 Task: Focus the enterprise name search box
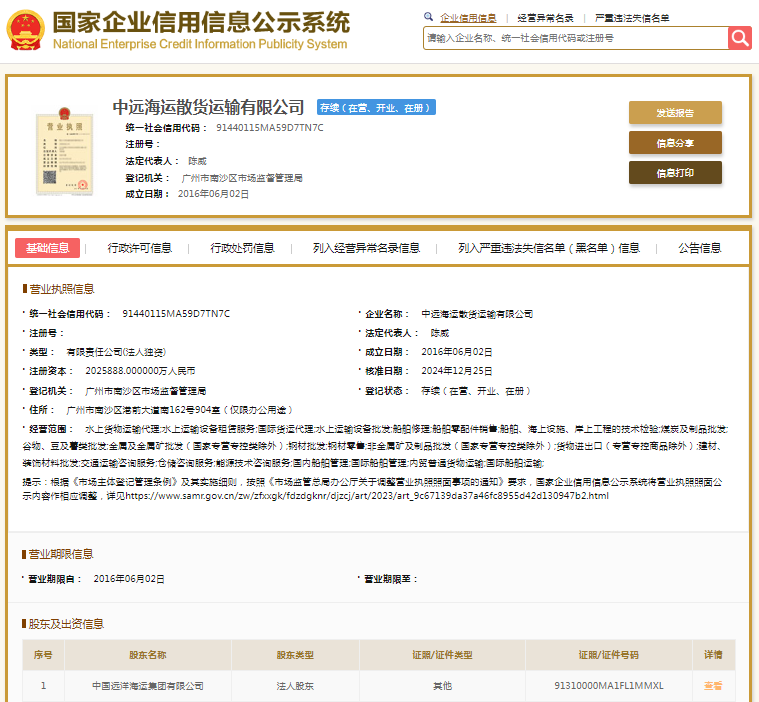click(x=575, y=38)
